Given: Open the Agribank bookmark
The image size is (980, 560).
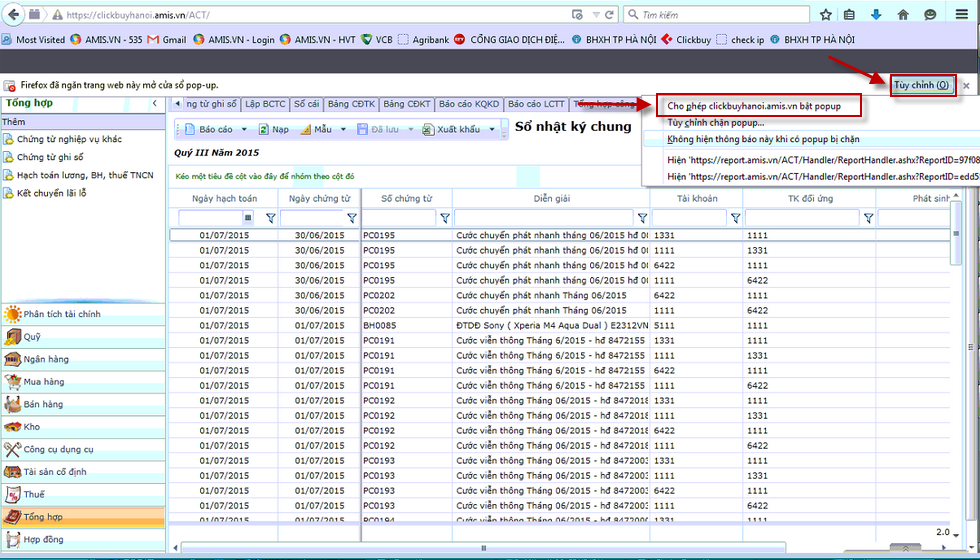Looking at the screenshot, I should tap(423, 39).
